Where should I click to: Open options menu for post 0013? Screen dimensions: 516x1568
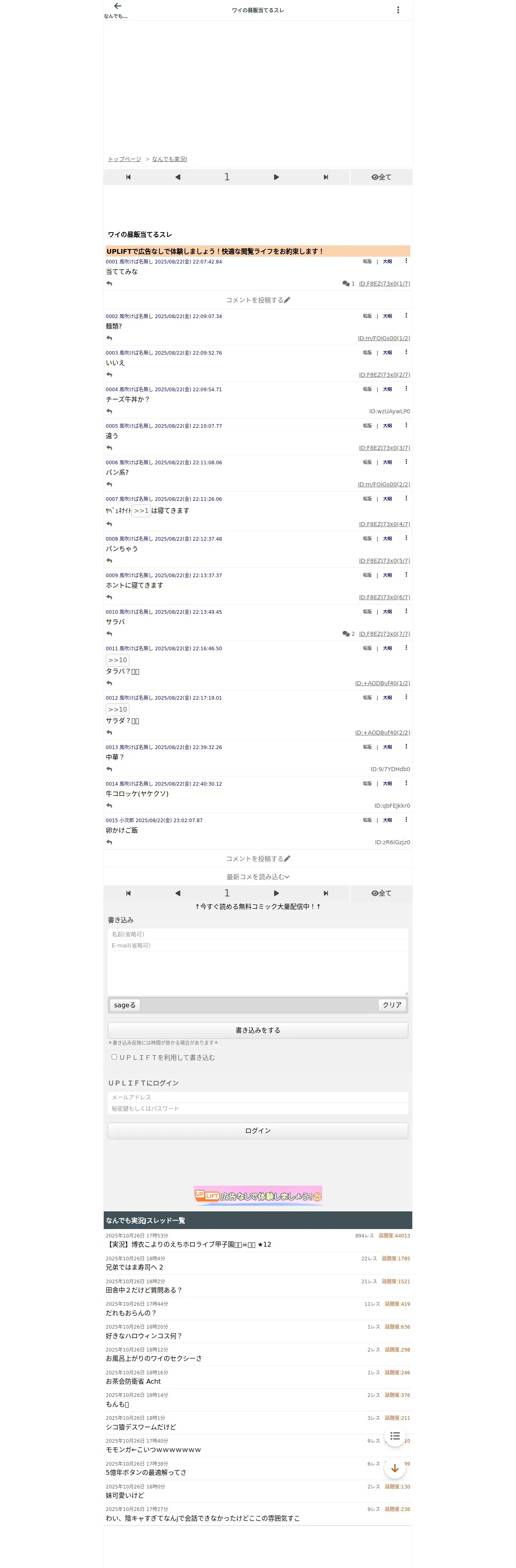click(x=406, y=747)
